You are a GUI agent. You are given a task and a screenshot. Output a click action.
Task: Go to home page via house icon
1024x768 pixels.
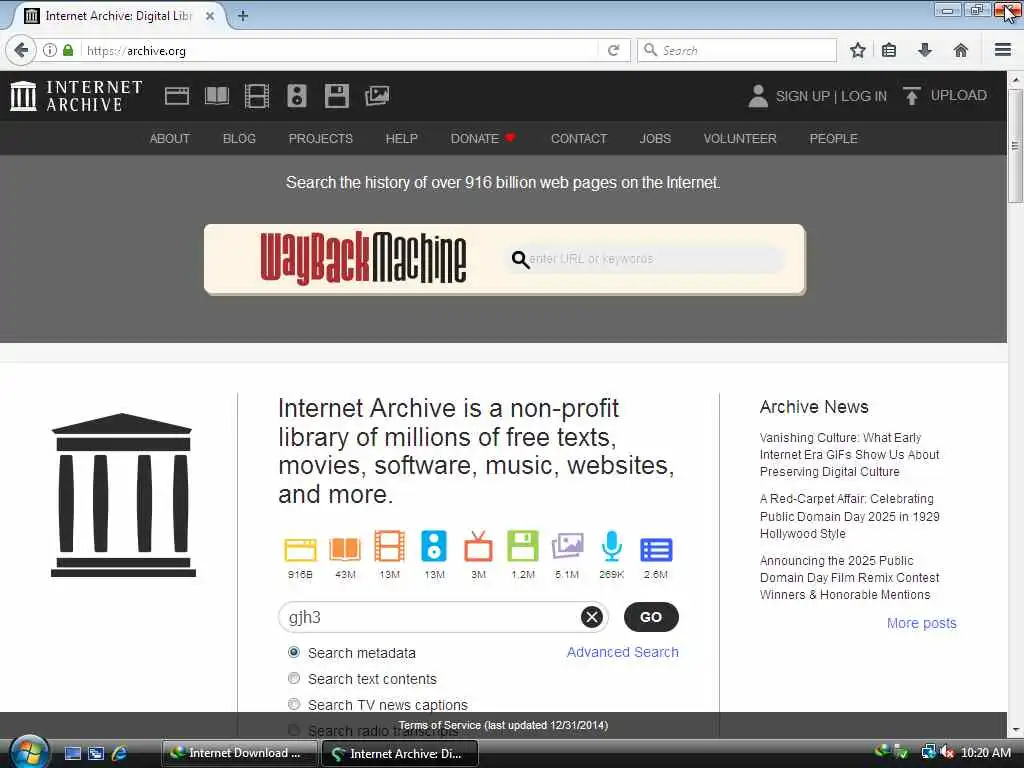pos(961,50)
